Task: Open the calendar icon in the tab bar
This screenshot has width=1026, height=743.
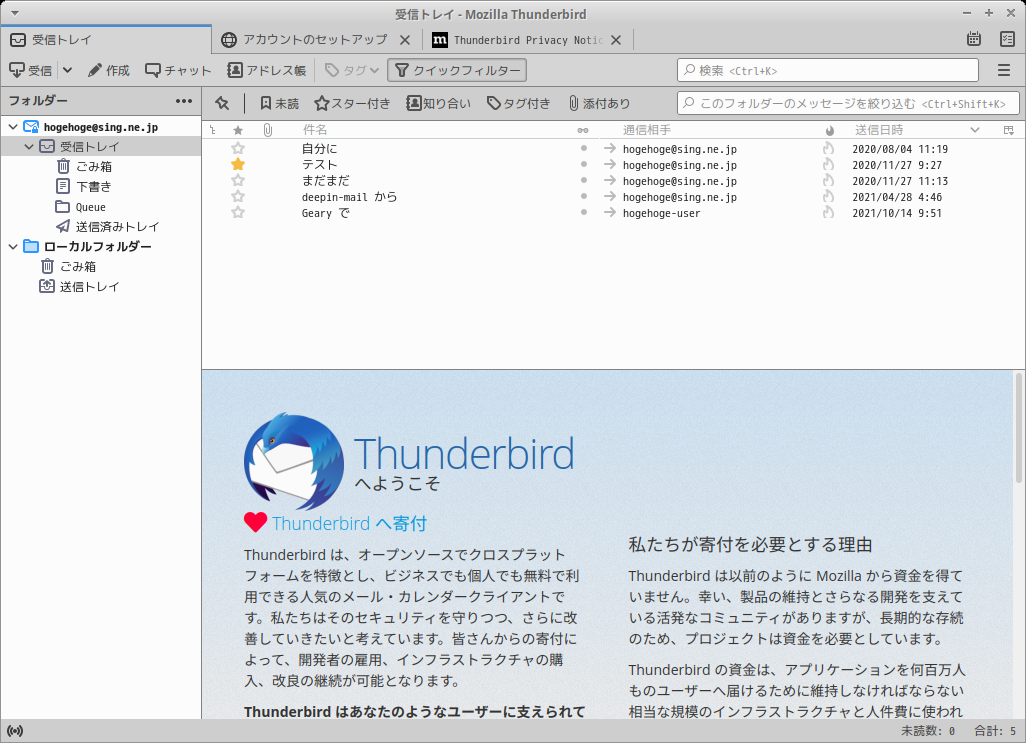Action: (x=974, y=39)
